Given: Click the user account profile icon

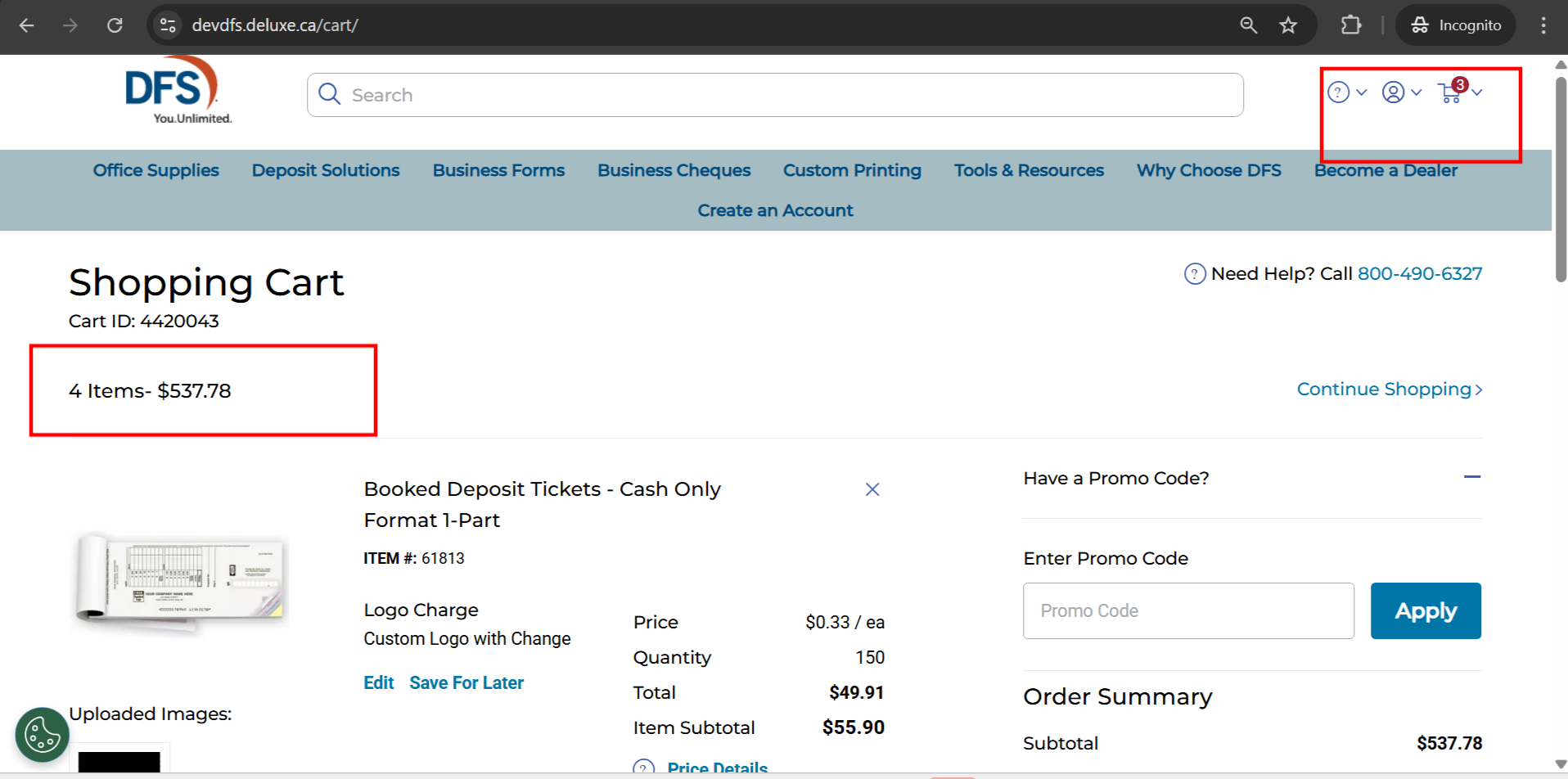Looking at the screenshot, I should tap(1393, 92).
